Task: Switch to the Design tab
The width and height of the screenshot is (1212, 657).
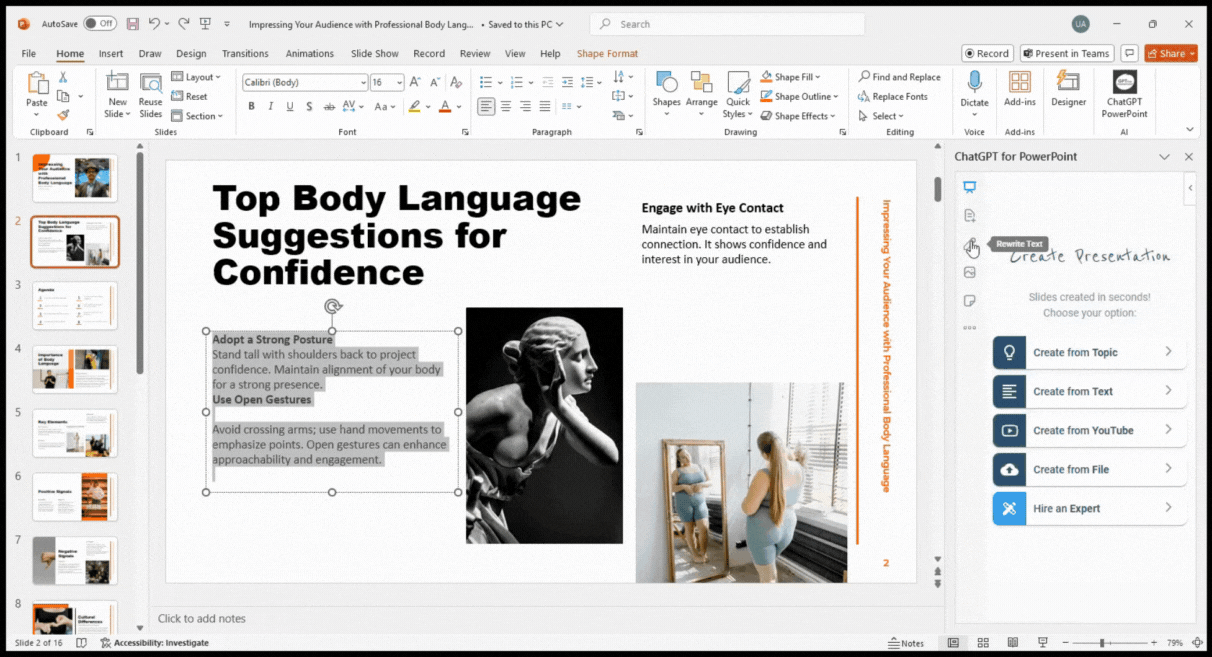Action: [x=191, y=54]
